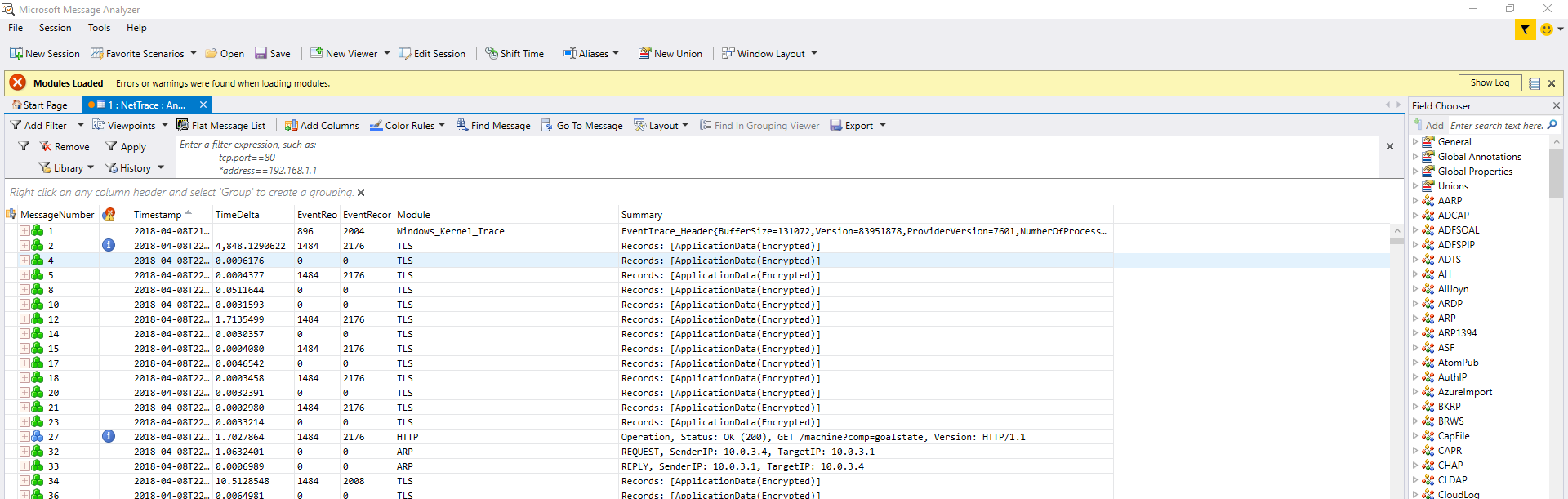Click Remove filter button
Viewport: 1568px width, 499px height.
pos(65,146)
